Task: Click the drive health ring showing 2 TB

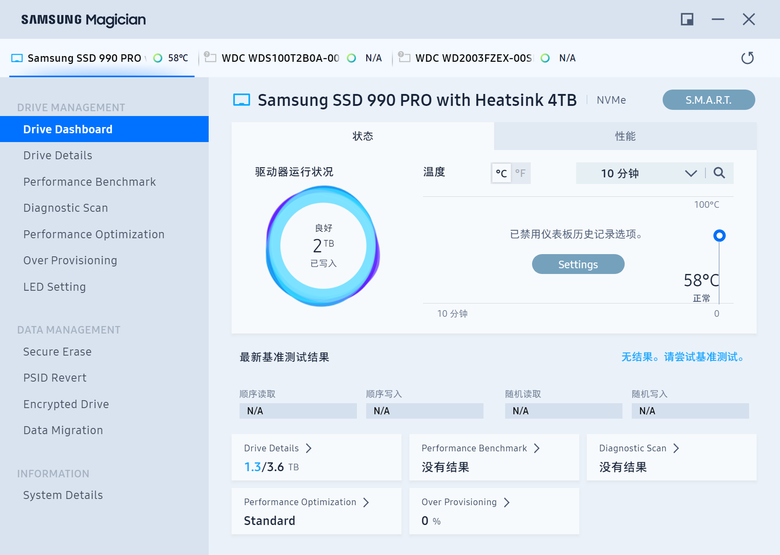Action: click(323, 246)
